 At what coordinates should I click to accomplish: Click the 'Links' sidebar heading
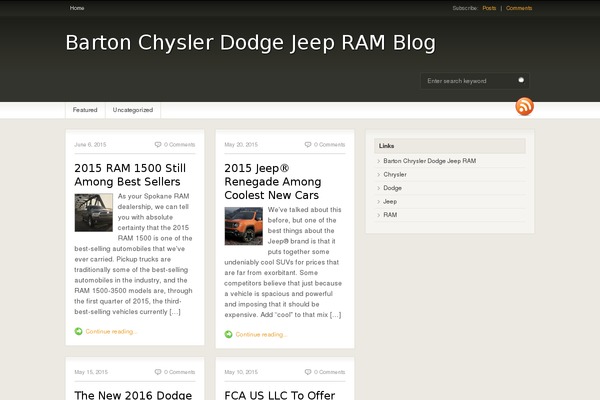coord(386,146)
